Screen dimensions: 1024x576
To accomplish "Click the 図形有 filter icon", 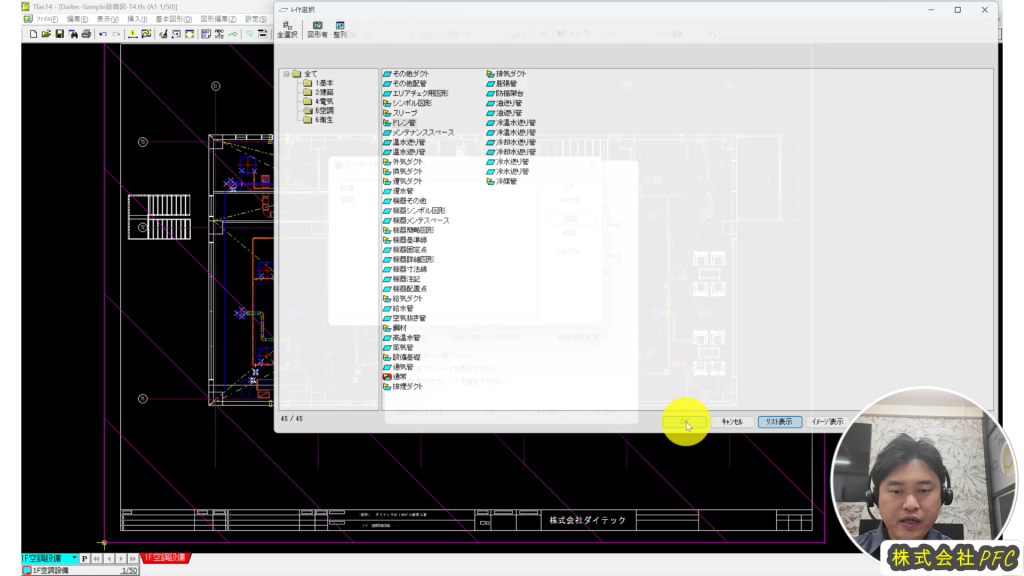I will (317, 28).
